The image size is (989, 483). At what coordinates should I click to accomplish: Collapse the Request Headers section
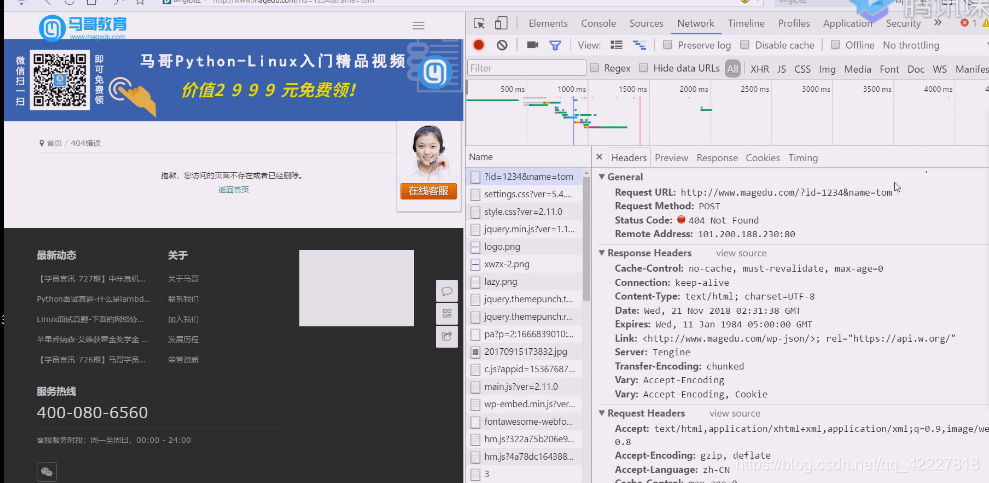[602, 414]
